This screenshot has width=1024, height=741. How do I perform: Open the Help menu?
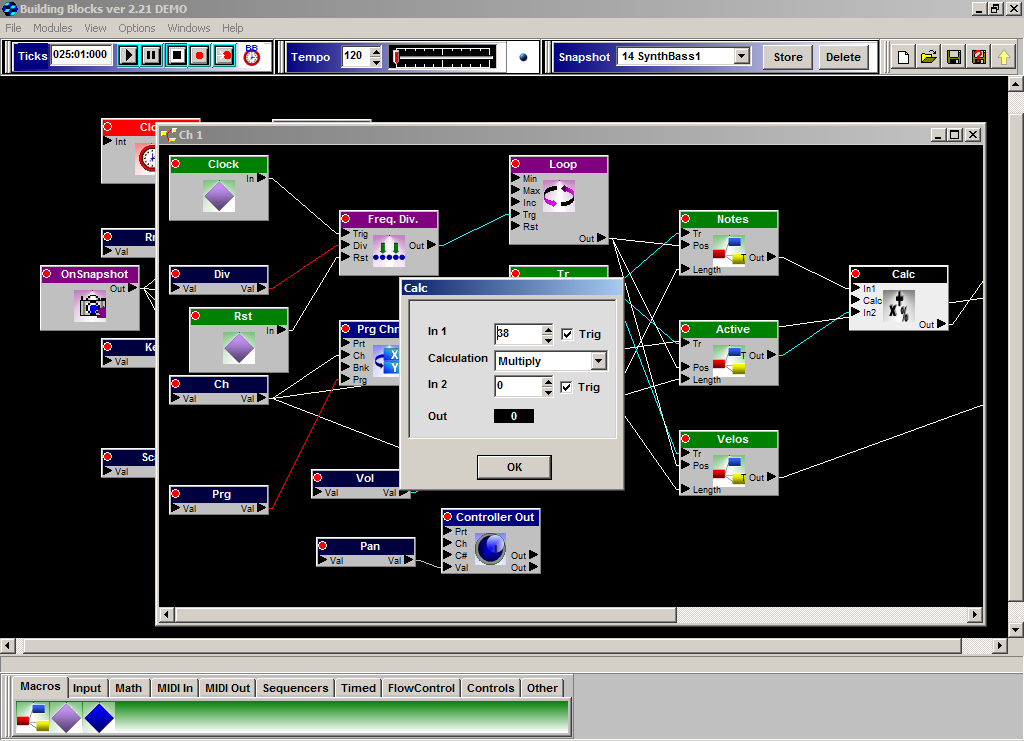(x=232, y=28)
